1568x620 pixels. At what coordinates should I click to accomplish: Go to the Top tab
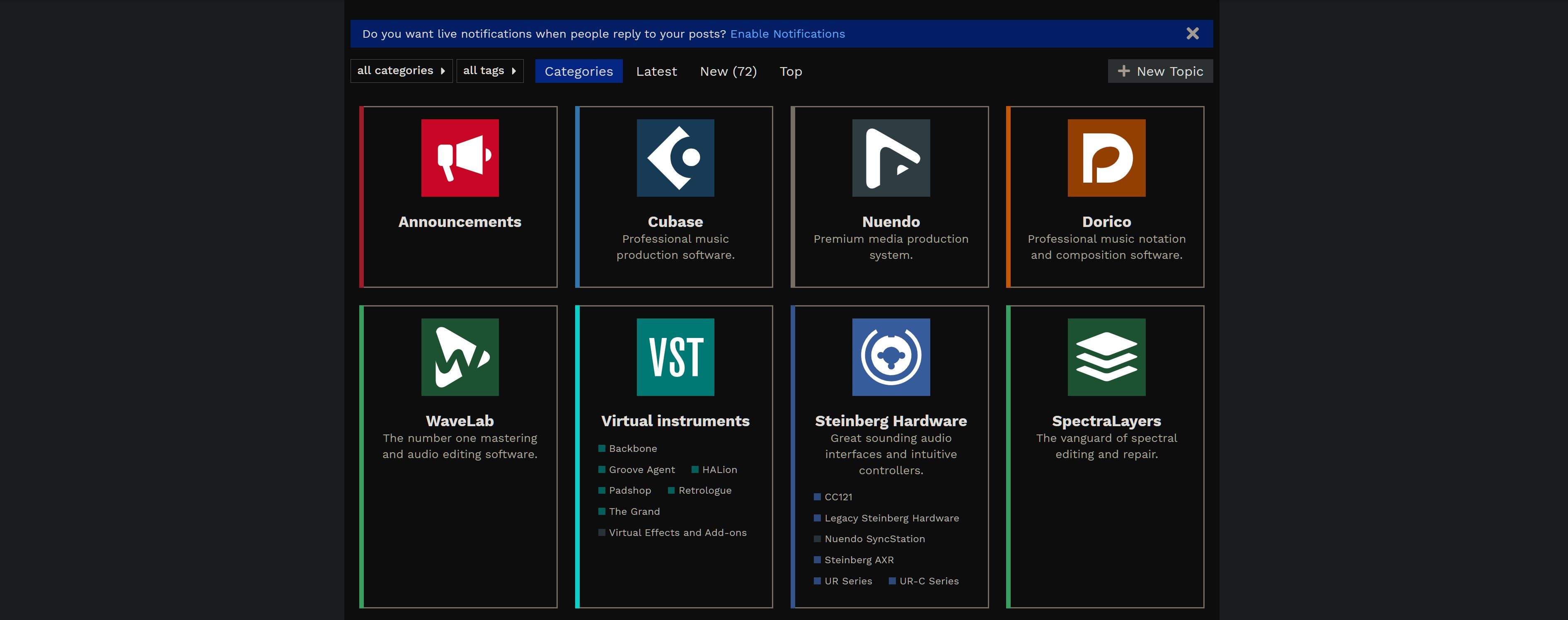tap(791, 71)
